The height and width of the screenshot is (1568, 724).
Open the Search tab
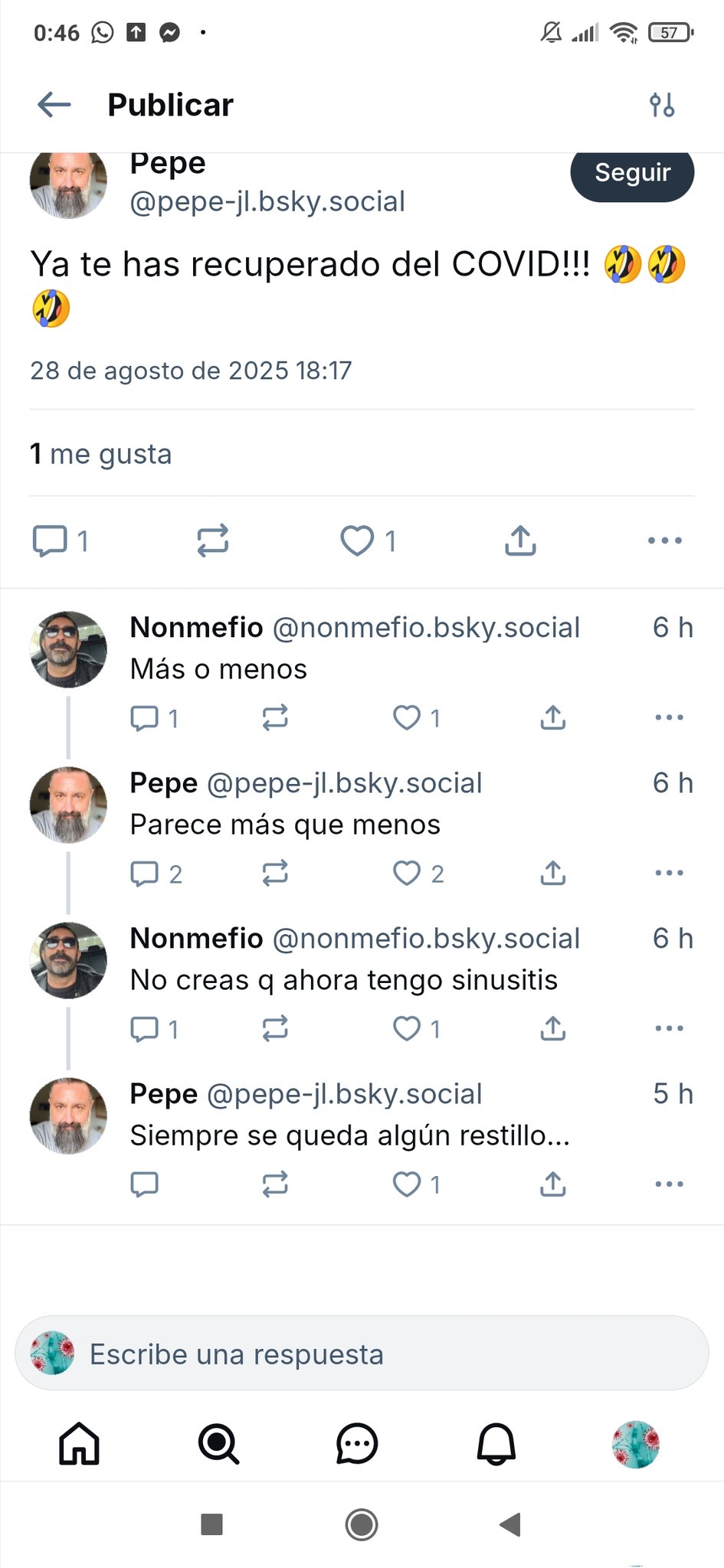coord(218,1445)
